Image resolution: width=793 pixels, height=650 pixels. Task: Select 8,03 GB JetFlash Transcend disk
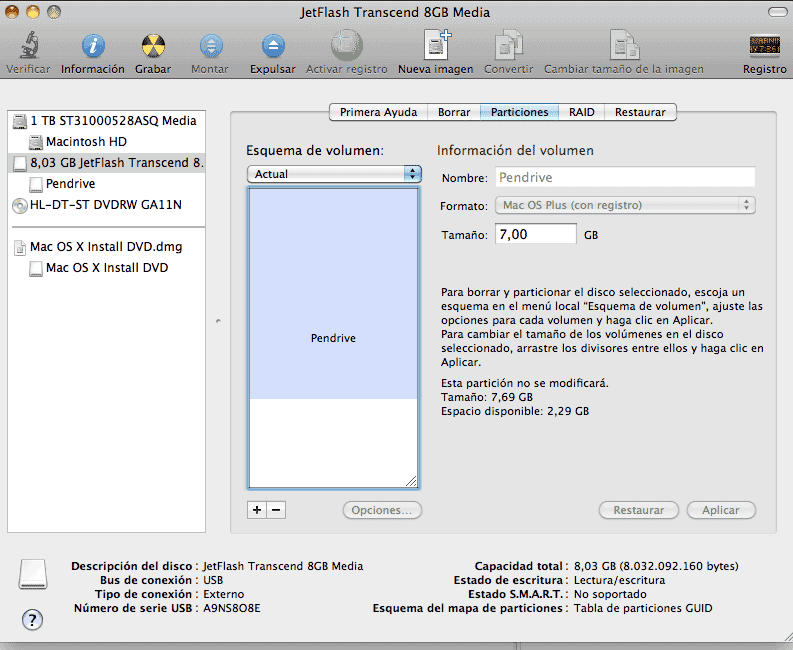click(x=106, y=163)
